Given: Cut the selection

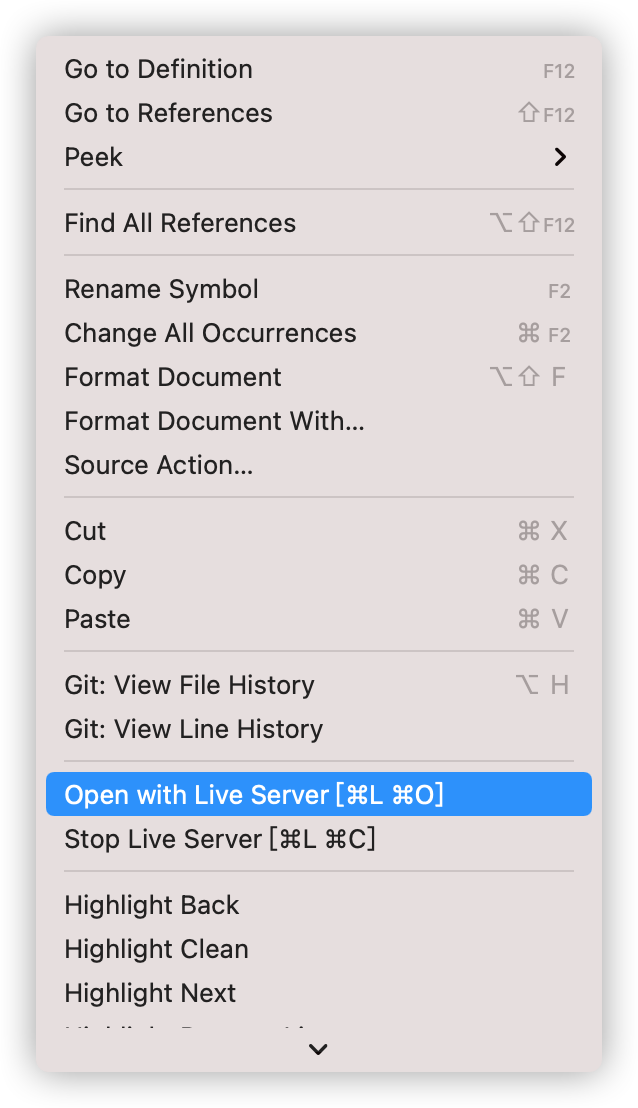Looking at the screenshot, I should [319, 531].
